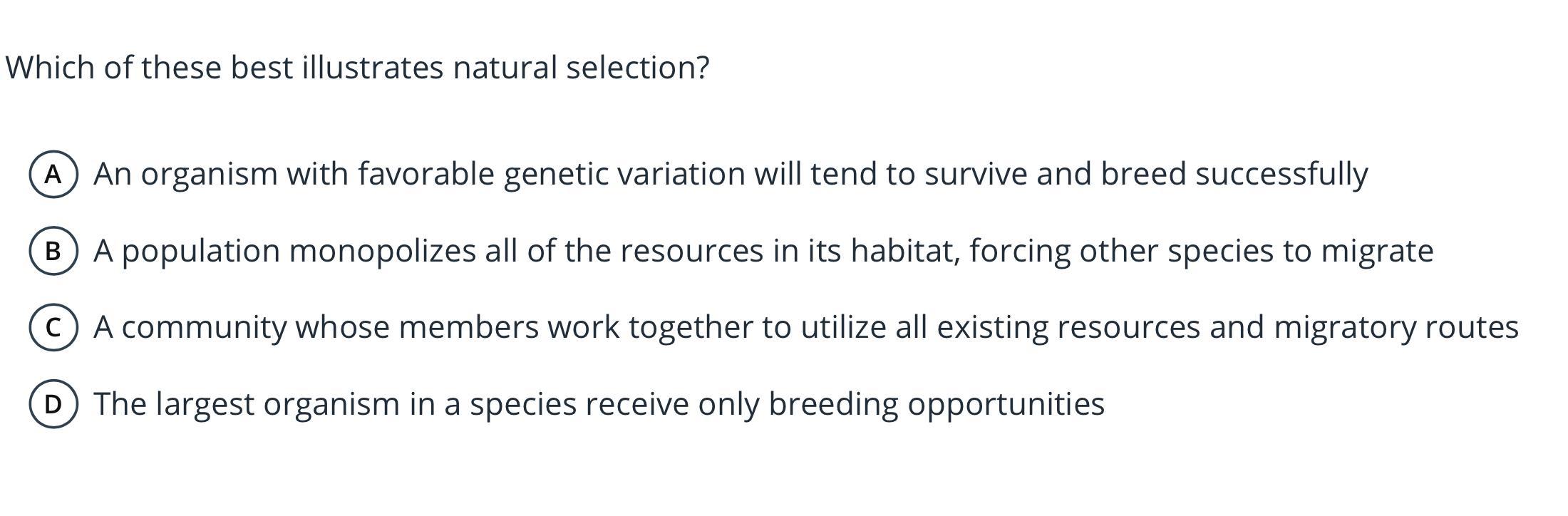
Task: Click the phrase 'existing resources and migratory routes'
Action: (x=1227, y=327)
